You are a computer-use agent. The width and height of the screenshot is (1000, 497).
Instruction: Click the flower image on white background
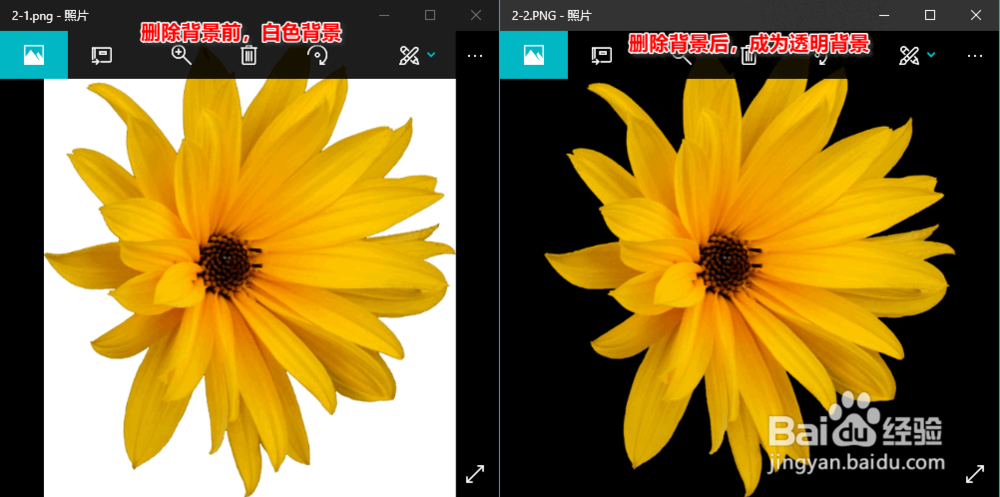[x=249, y=287]
